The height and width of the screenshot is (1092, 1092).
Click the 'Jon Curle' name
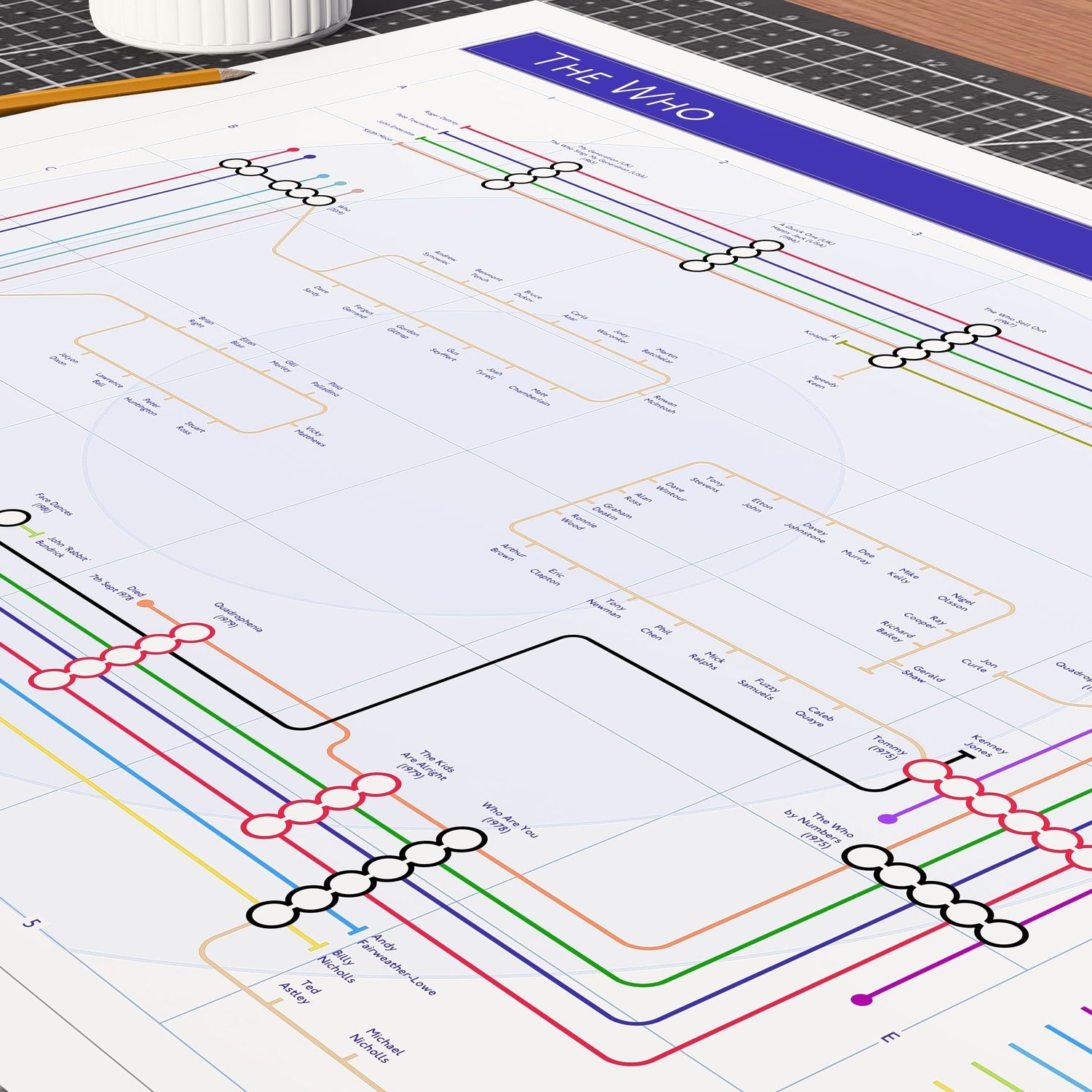click(x=979, y=664)
